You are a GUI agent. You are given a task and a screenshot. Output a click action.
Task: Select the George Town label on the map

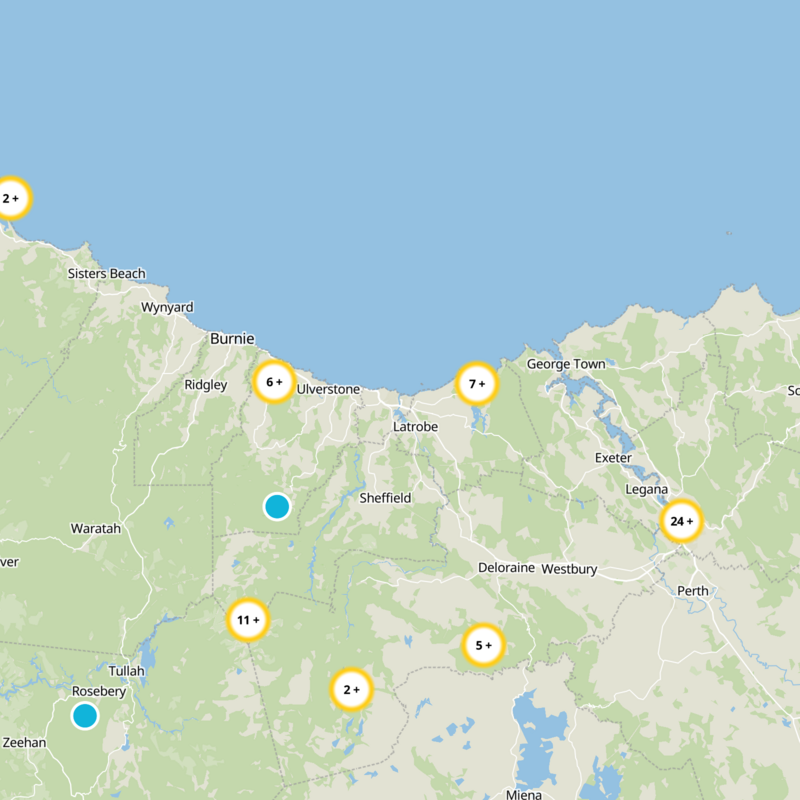568,364
